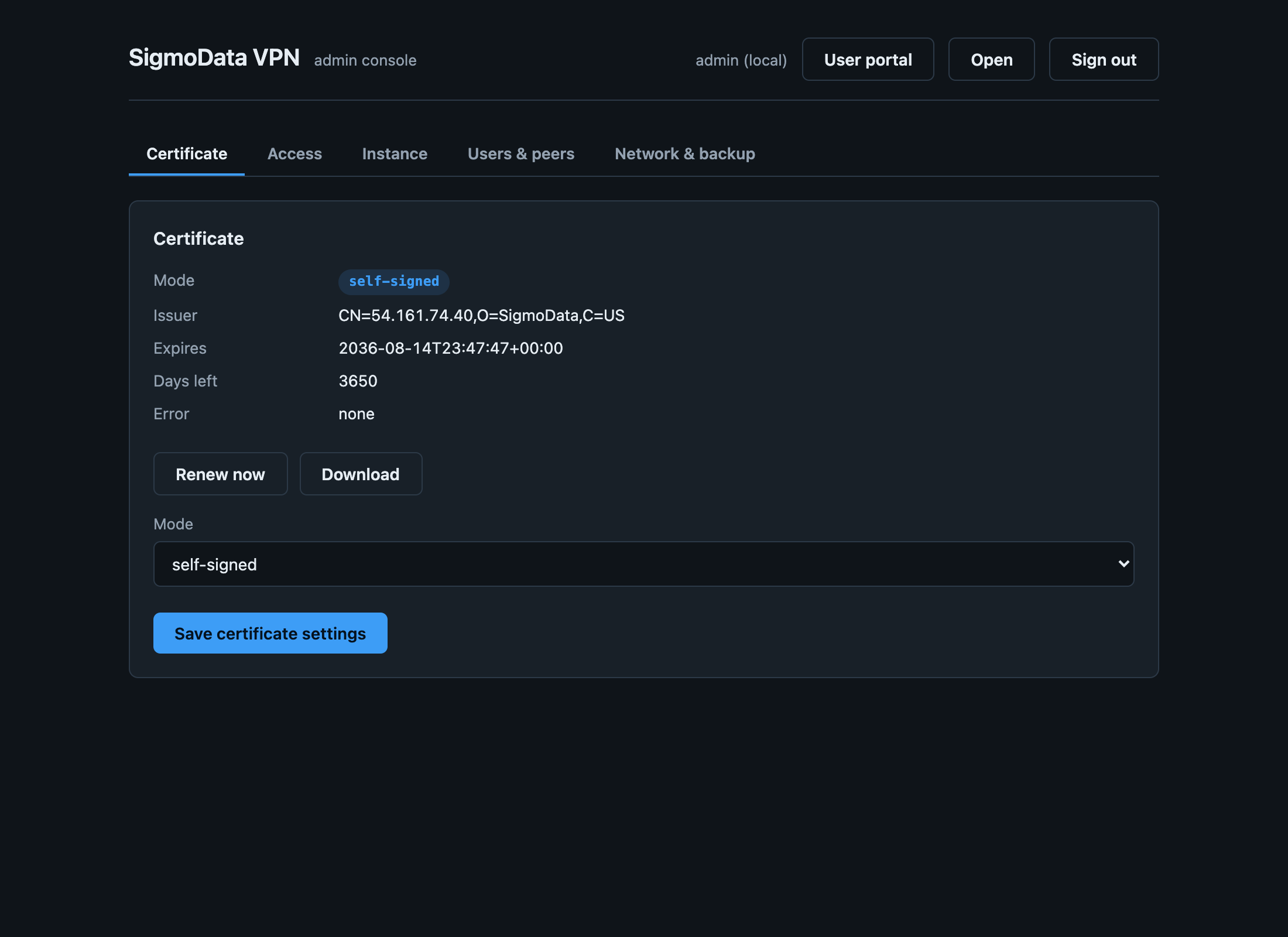Go to the Instance tab
The width and height of the screenshot is (1288, 937).
395,153
